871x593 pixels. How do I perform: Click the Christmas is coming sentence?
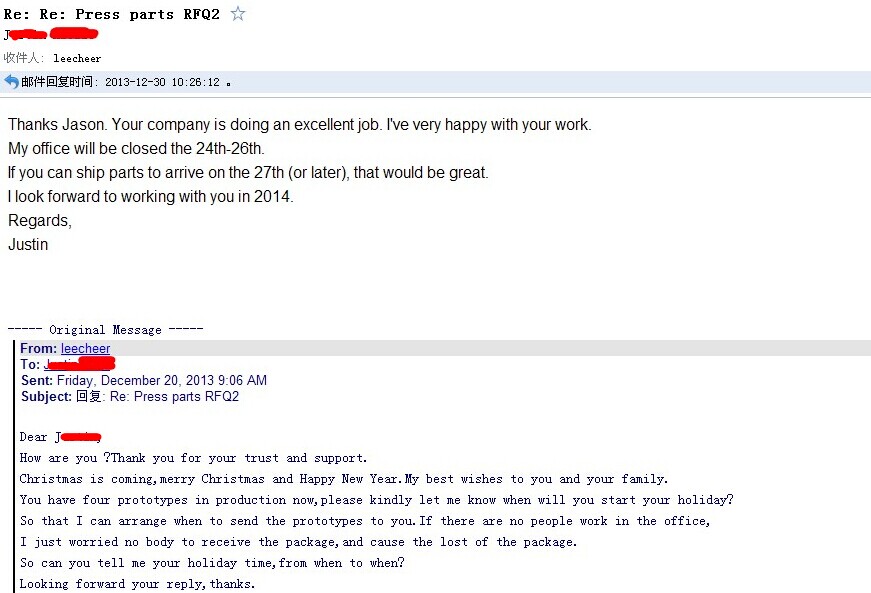point(344,479)
